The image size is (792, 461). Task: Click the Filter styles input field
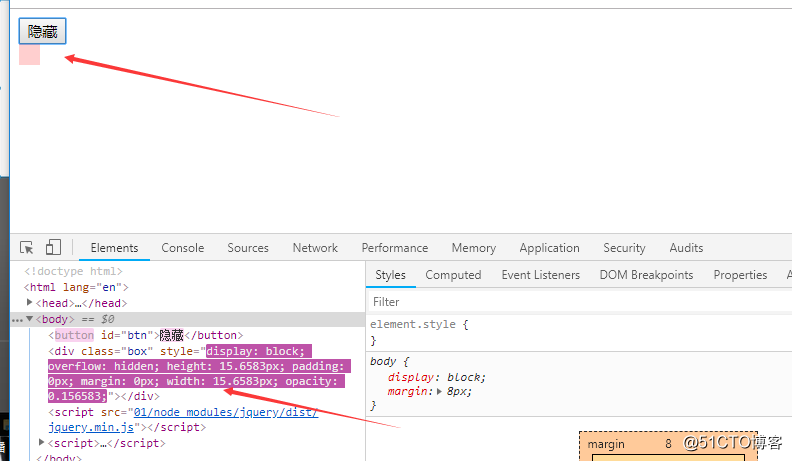tap(580, 302)
